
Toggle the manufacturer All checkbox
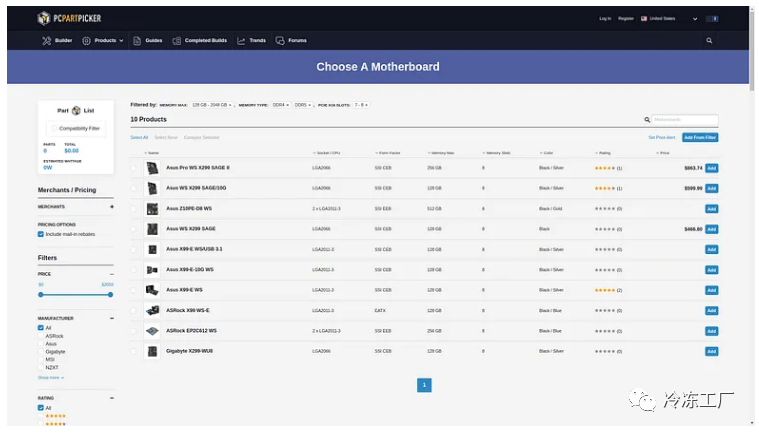tap(41, 328)
